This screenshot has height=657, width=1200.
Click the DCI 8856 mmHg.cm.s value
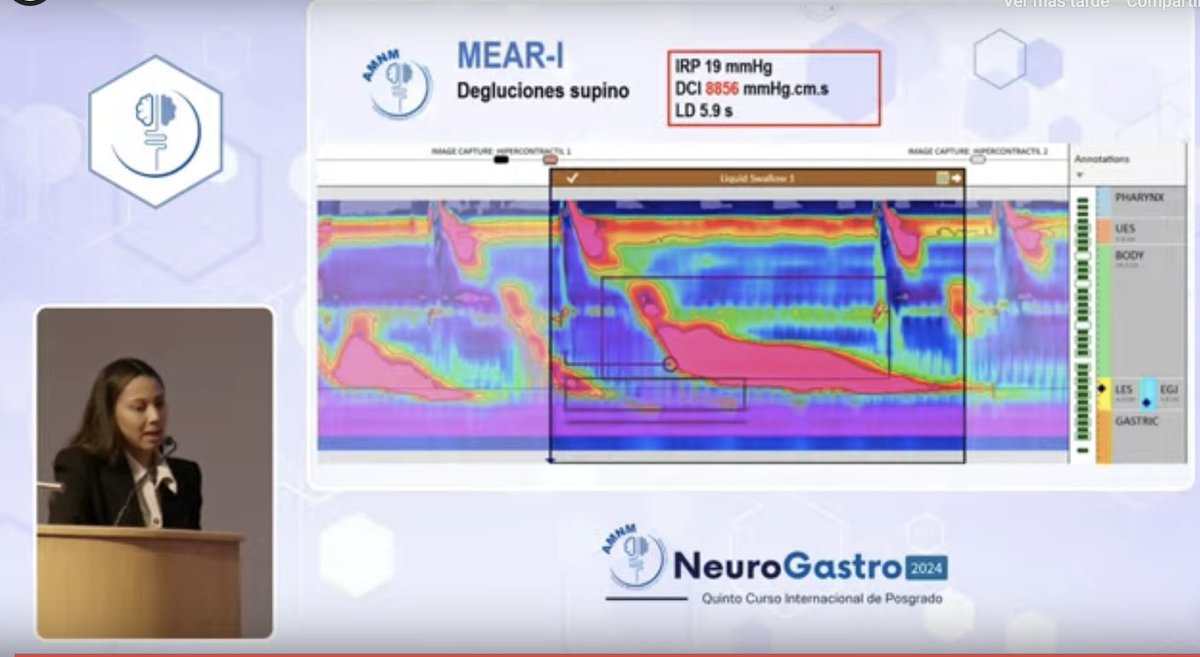click(752, 88)
